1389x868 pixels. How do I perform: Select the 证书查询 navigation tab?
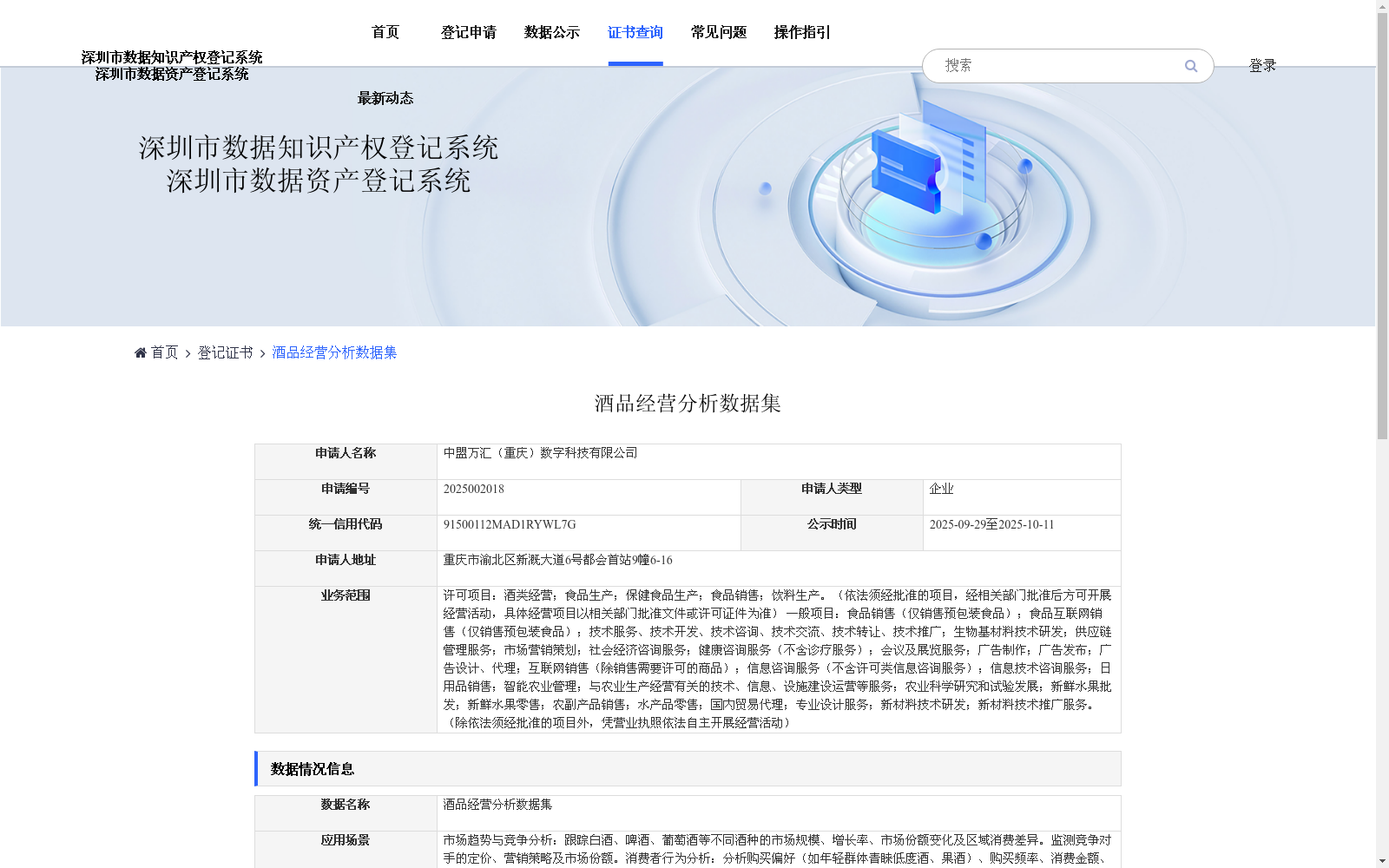pos(635,32)
